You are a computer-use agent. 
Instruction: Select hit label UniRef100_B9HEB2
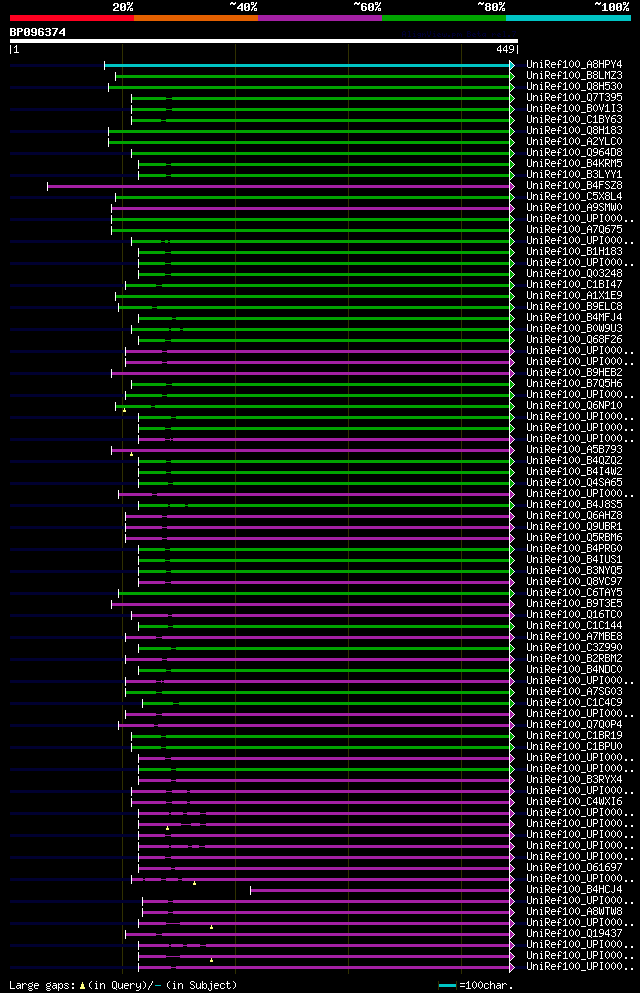[x=574, y=372]
